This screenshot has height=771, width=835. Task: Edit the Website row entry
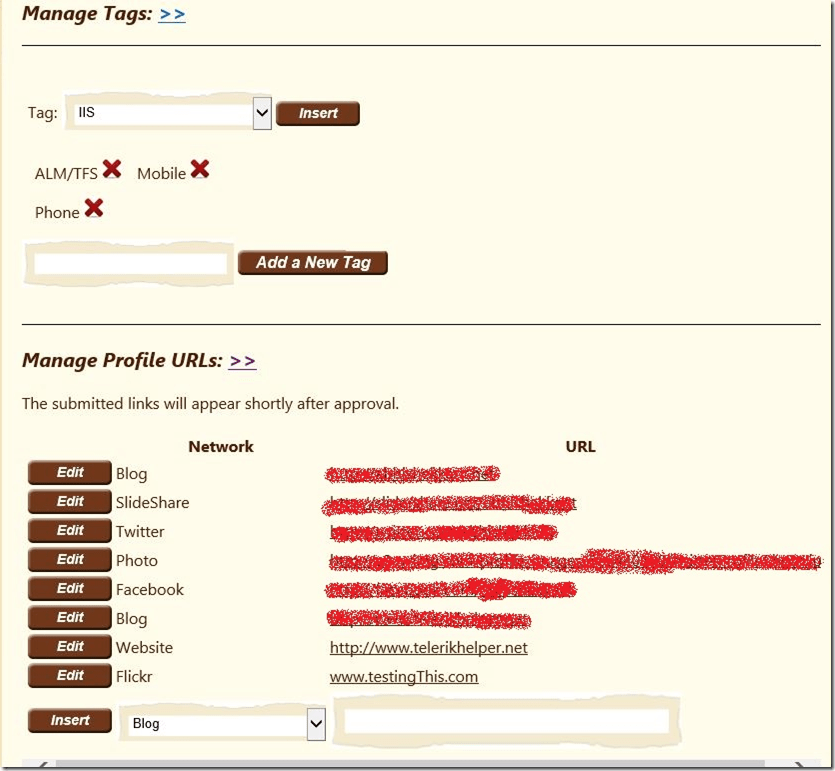click(69, 647)
